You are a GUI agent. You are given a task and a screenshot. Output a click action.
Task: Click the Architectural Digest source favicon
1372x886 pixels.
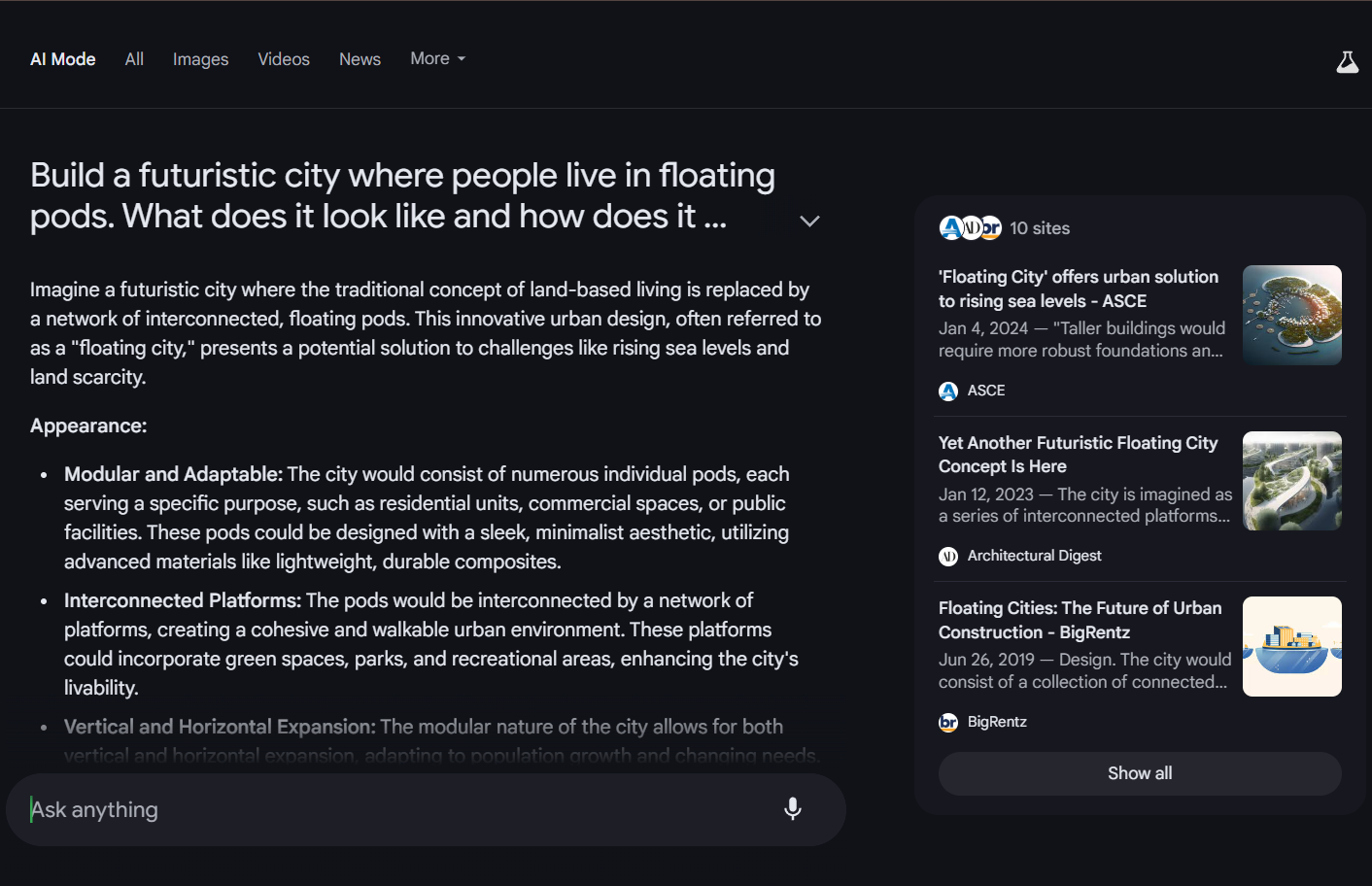pos(948,557)
